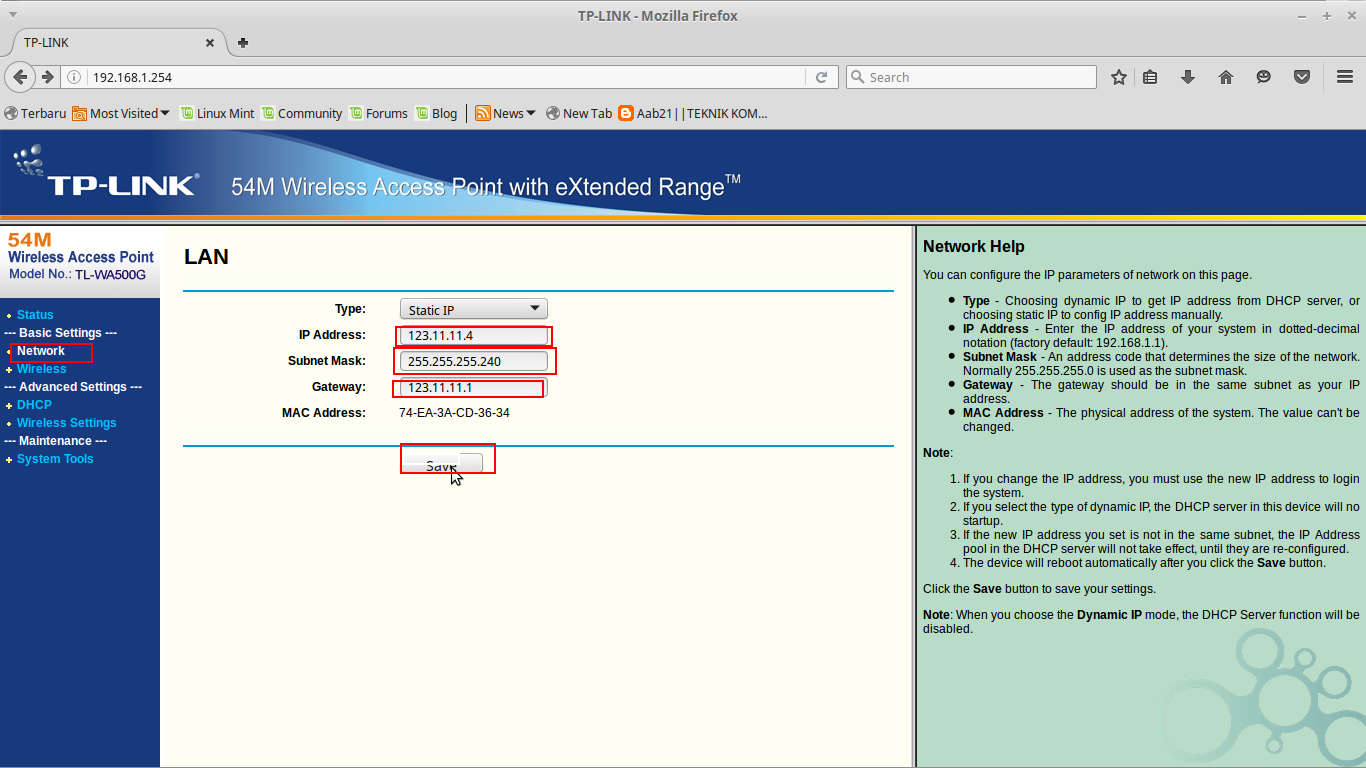Open the smiley feedback icon
Screen dimensions: 1366x768
(x=1264, y=77)
